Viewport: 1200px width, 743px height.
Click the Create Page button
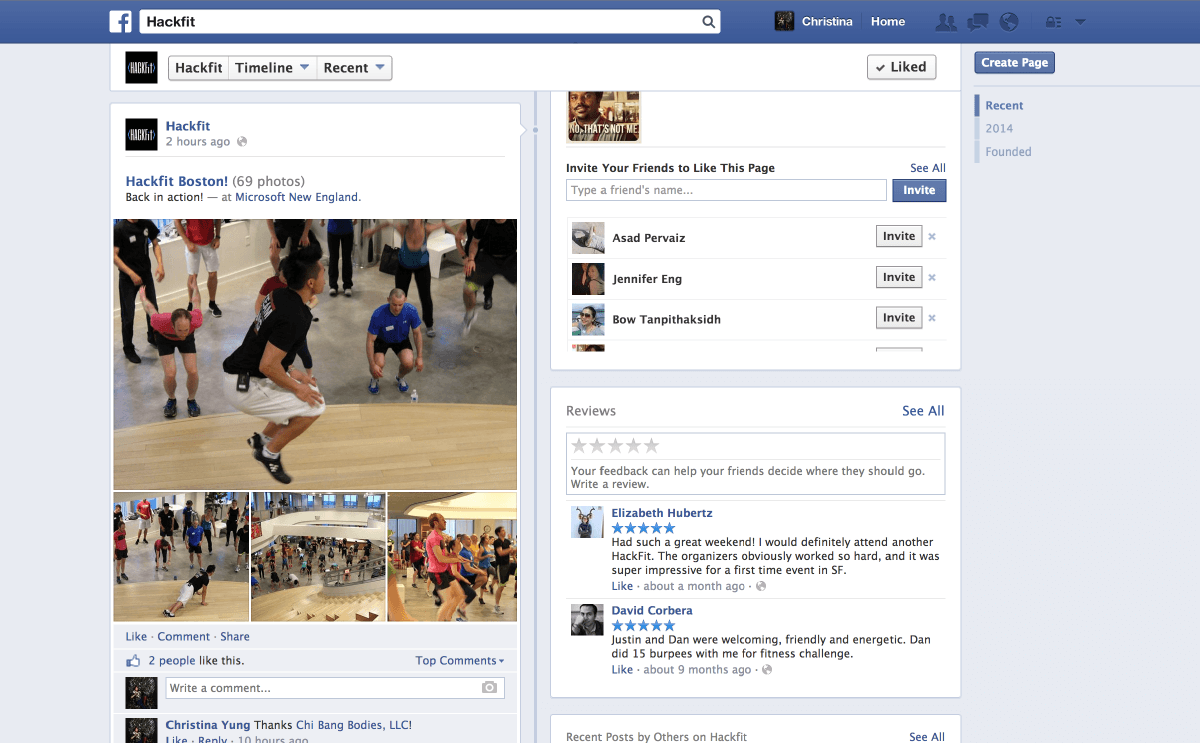pos(1014,63)
